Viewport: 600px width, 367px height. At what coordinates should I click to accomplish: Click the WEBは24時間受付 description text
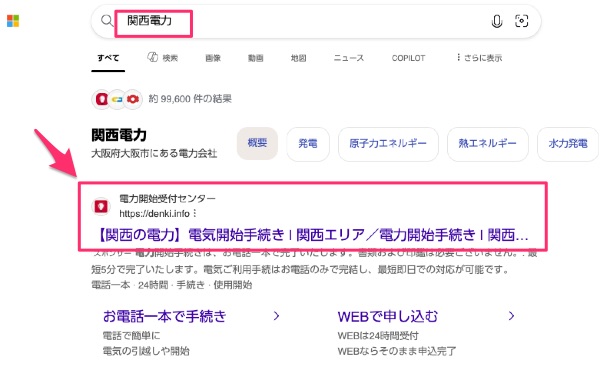coord(378,336)
